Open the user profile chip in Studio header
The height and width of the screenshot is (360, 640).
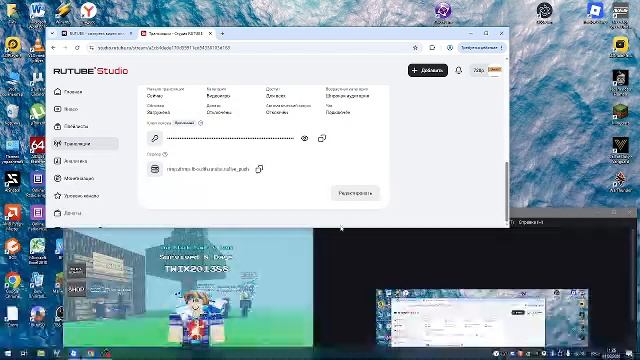pyautogui.click(x=487, y=70)
